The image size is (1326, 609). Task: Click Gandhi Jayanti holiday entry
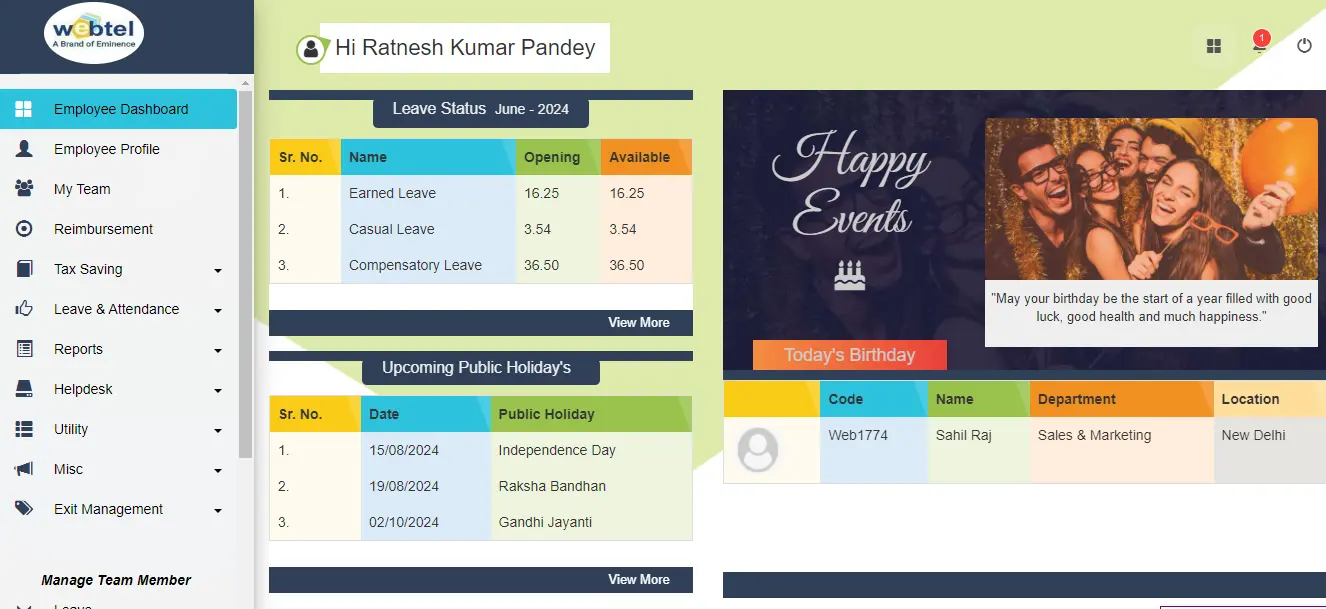pos(545,522)
